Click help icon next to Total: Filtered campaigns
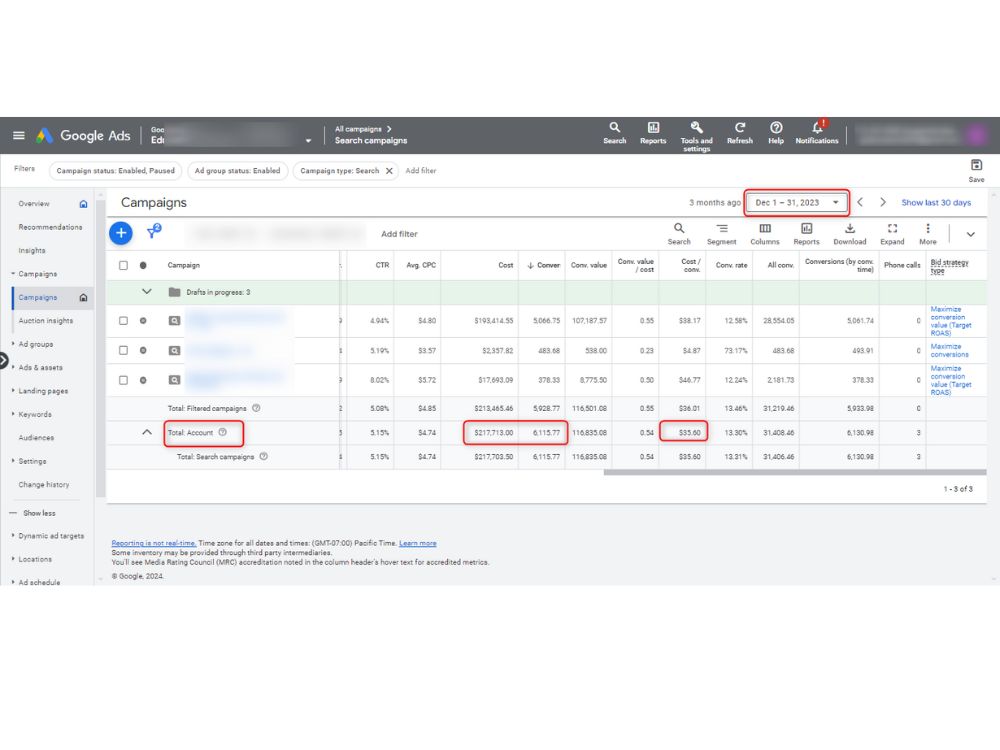Screen dimensions: 1000x750 tap(256, 408)
